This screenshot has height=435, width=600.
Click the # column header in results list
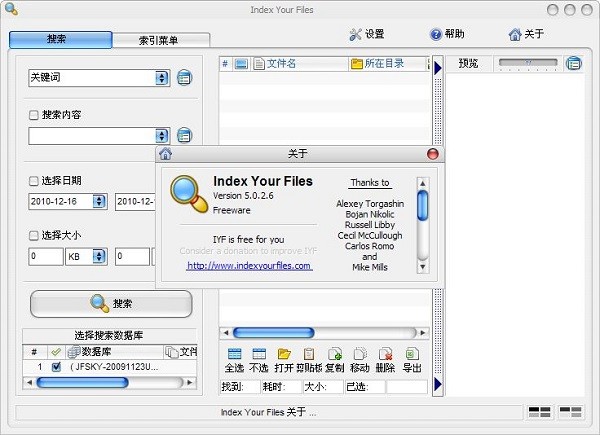(225, 64)
